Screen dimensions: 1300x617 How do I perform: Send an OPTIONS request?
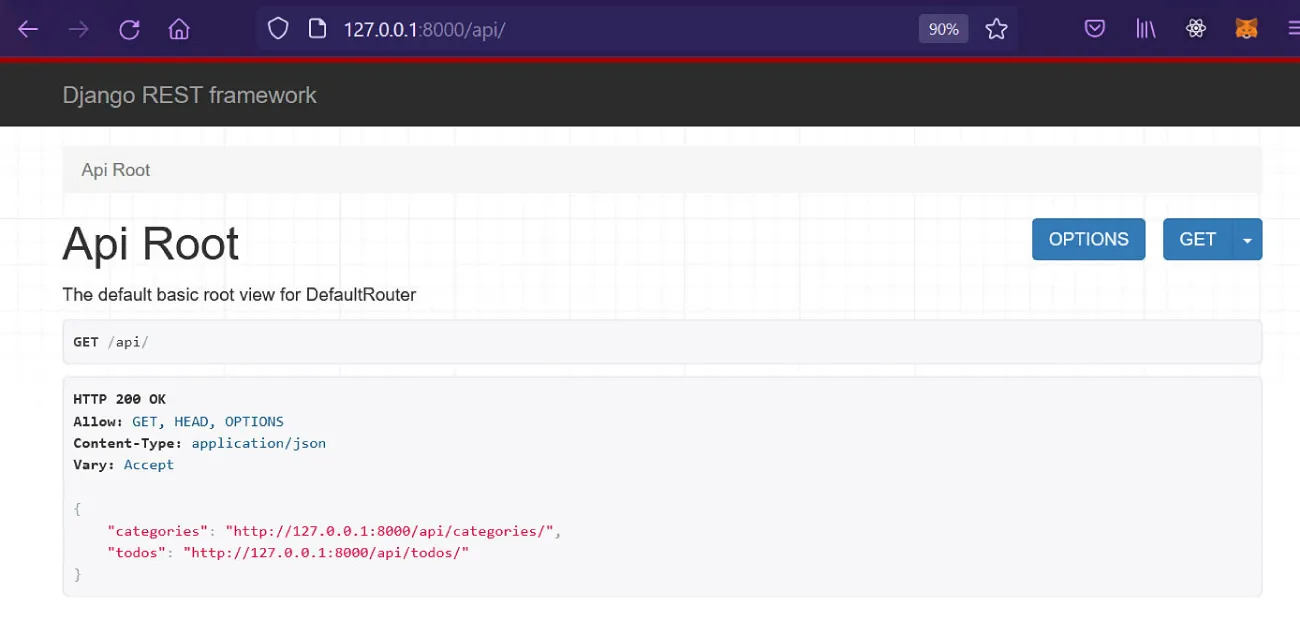point(1088,239)
